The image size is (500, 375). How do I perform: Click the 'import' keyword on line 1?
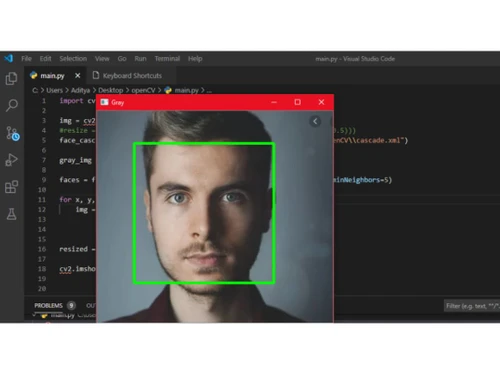pos(71,101)
